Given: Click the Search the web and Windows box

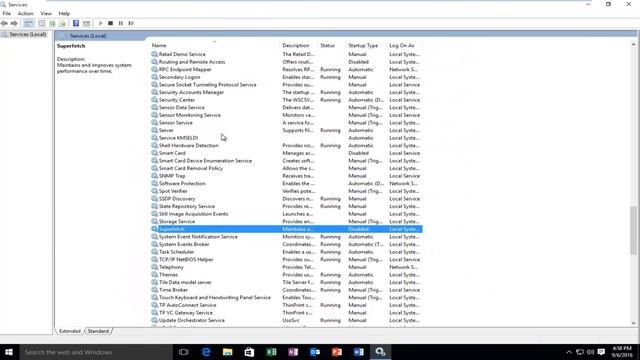Looking at the screenshot, I should click(96, 352).
